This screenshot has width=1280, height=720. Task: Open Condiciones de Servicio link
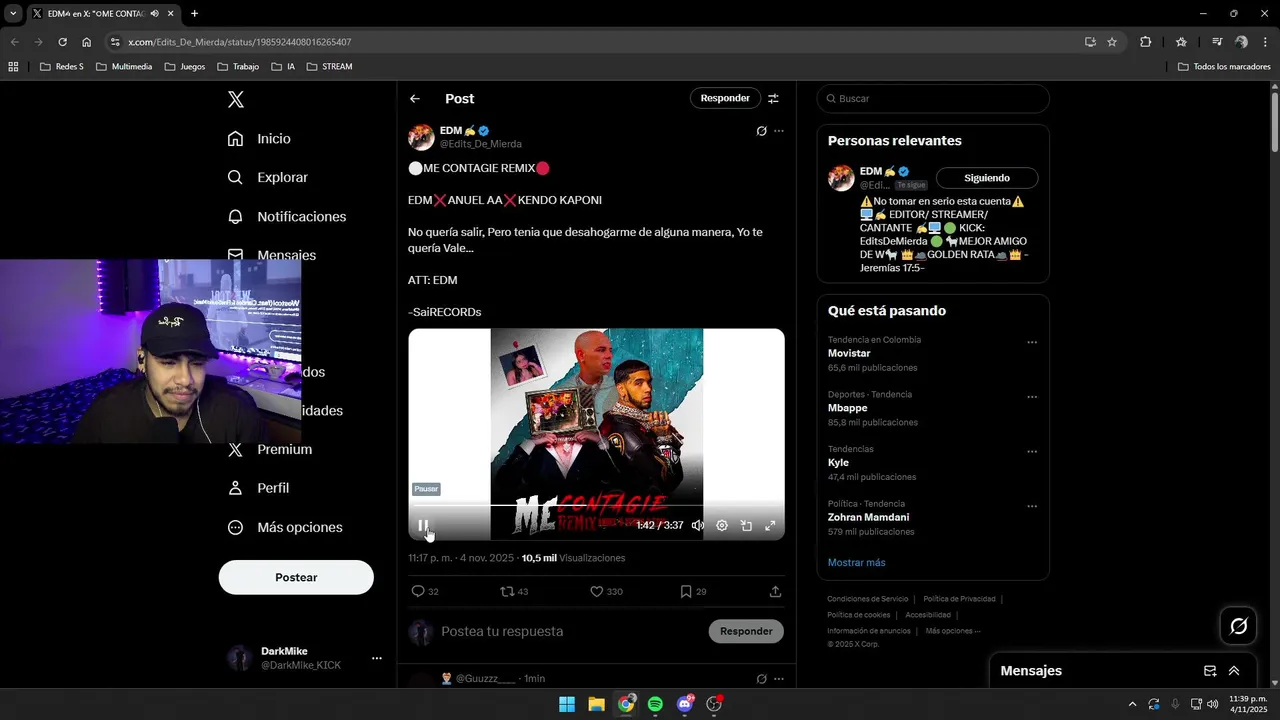868,599
